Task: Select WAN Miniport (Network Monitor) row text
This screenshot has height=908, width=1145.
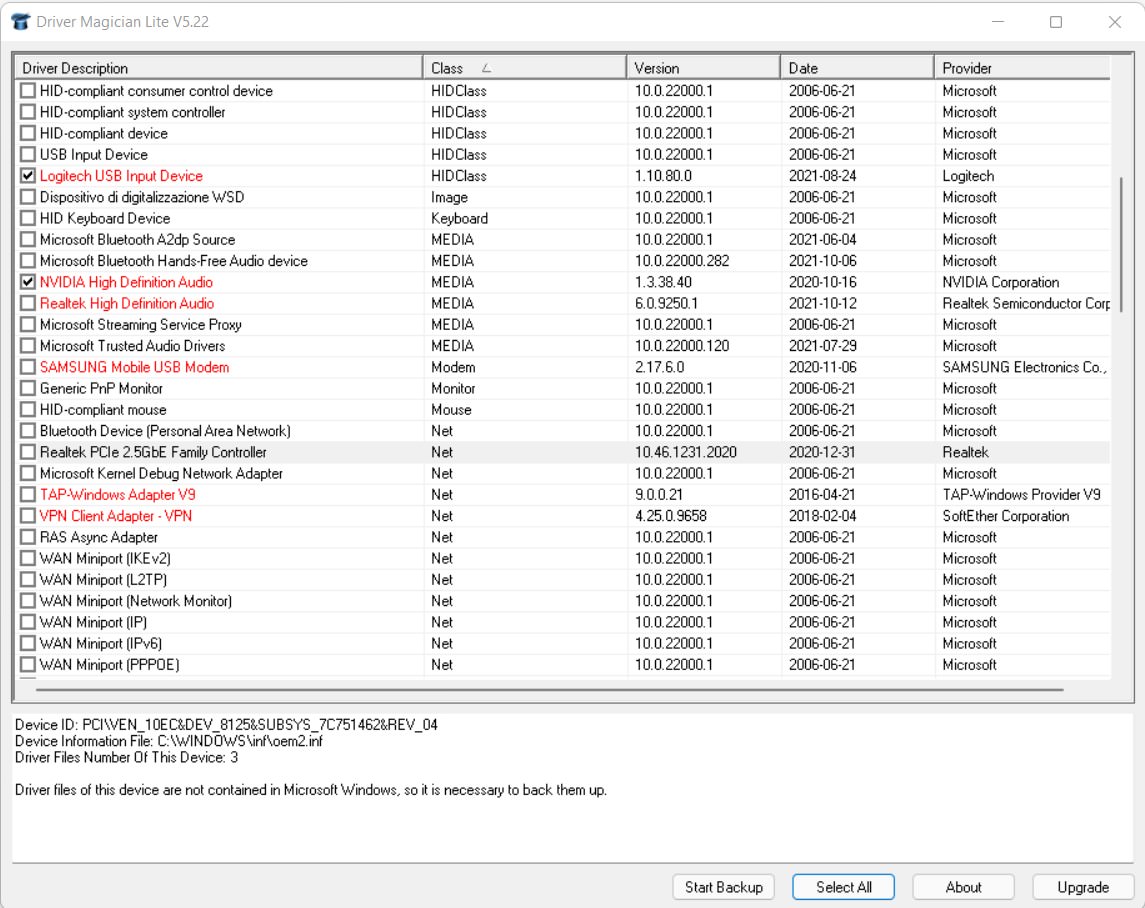Action: (x=136, y=600)
